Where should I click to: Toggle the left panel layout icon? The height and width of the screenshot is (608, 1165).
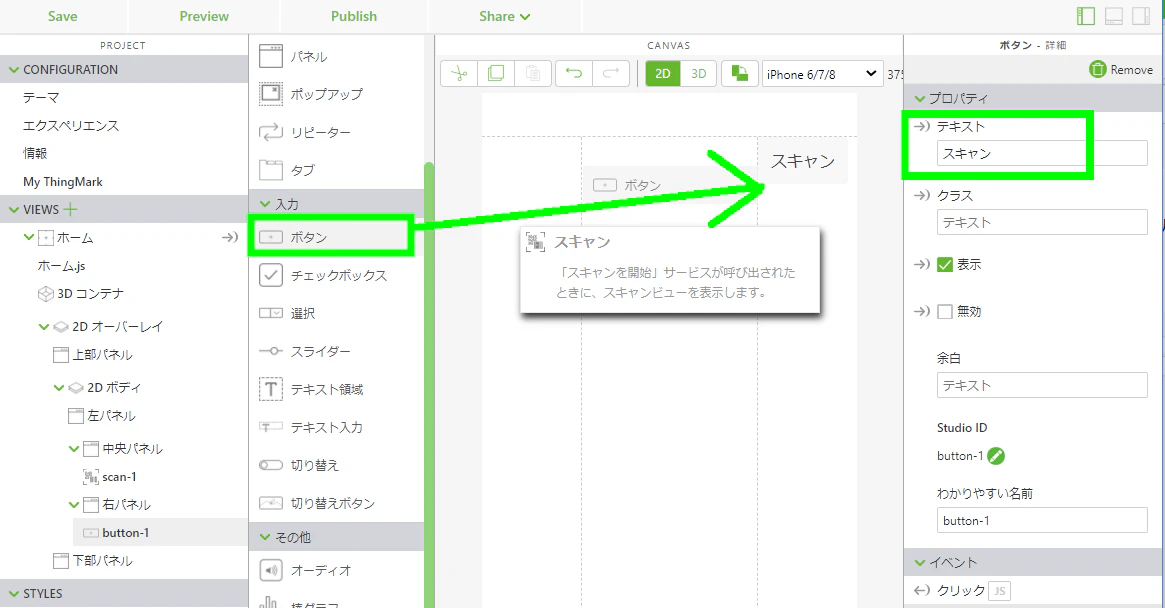[x=1086, y=16]
